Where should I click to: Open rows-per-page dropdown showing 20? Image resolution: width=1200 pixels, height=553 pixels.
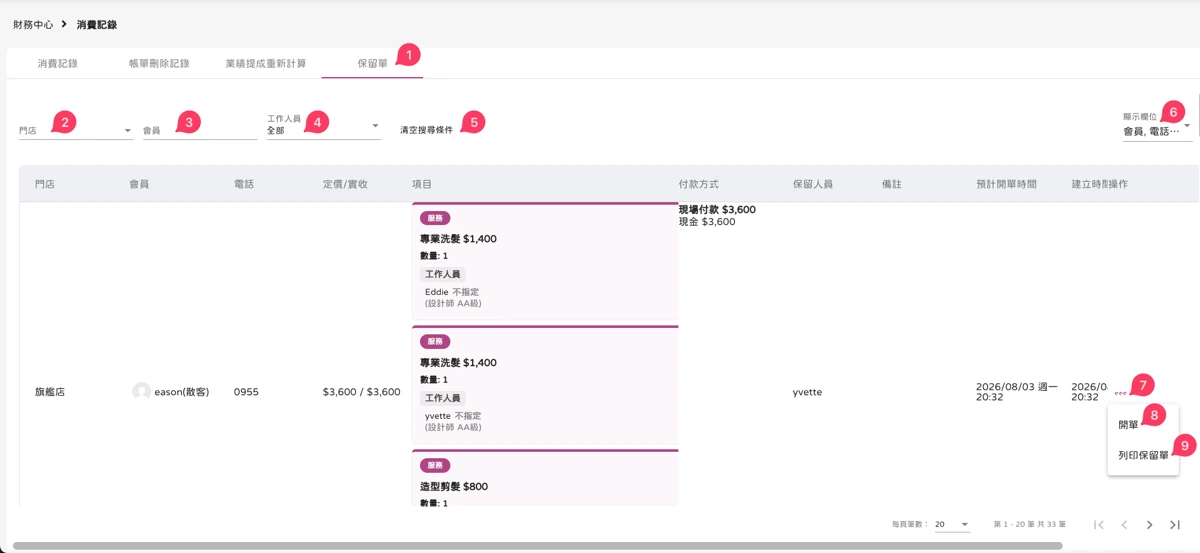[952, 524]
